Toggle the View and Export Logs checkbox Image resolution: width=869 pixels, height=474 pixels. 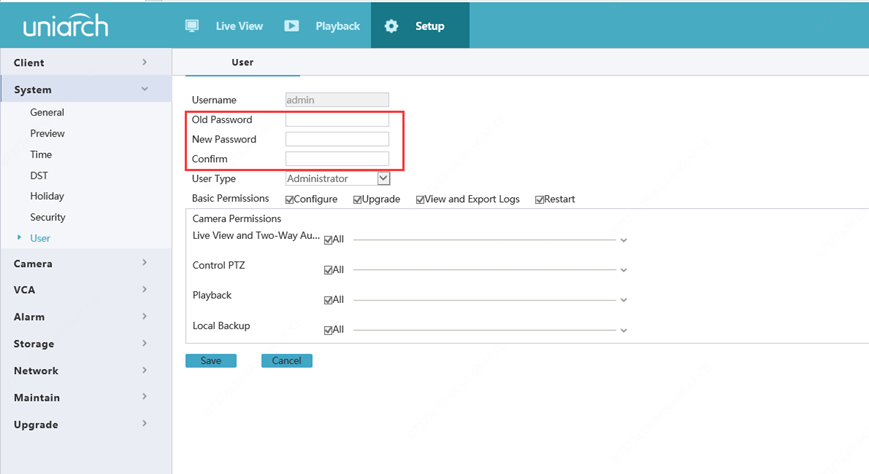pyautogui.click(x=421, y=200)
